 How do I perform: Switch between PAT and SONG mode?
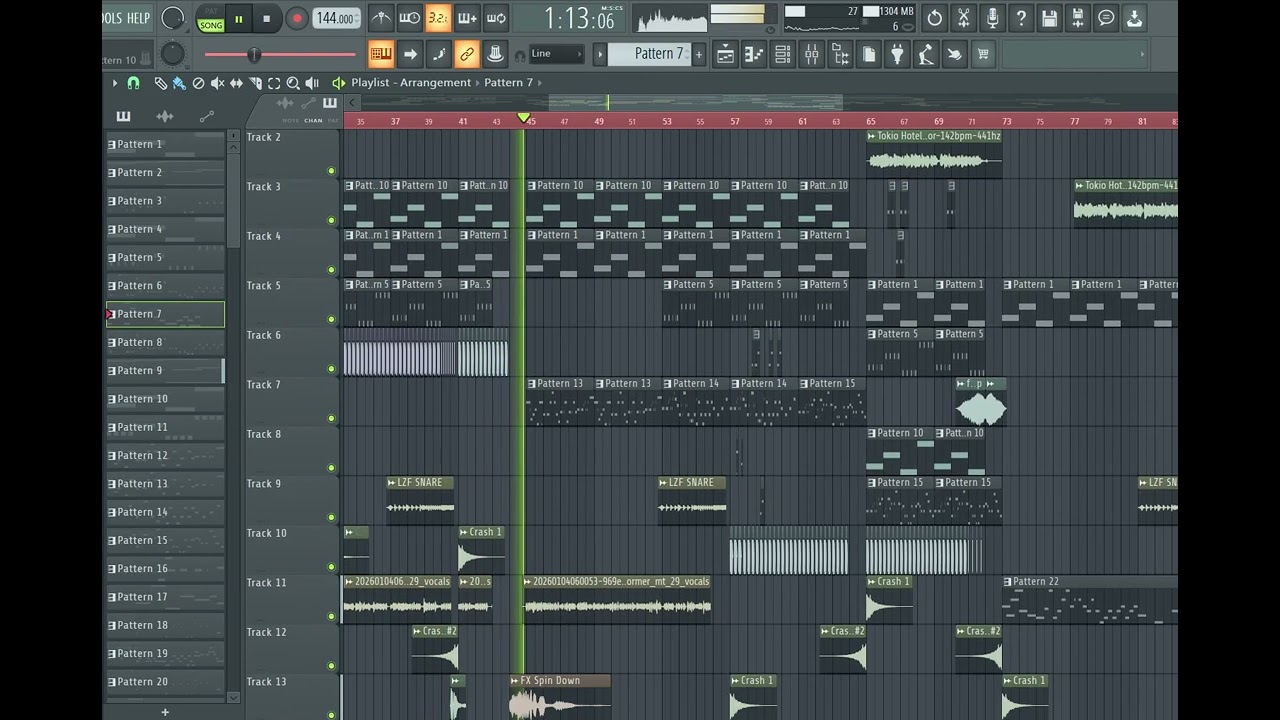(x=211, y=19)
